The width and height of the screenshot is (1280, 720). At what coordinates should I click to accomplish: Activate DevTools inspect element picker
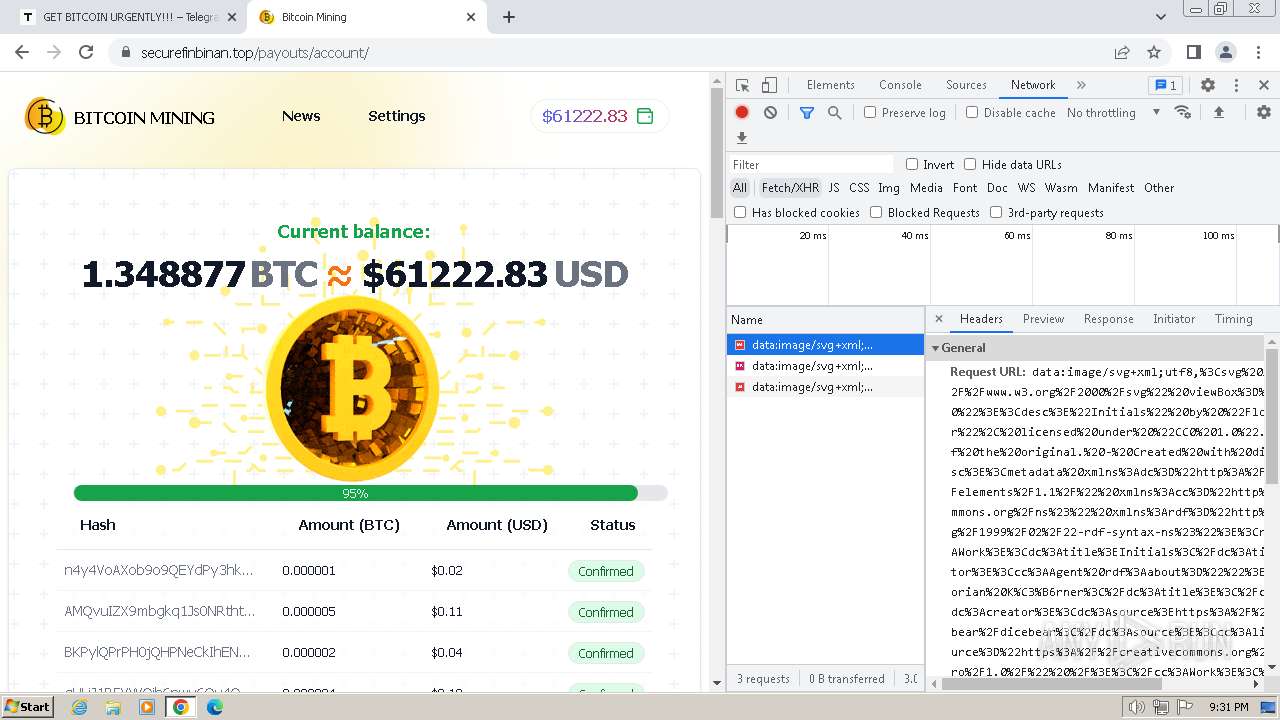click(x=742, y=85)
